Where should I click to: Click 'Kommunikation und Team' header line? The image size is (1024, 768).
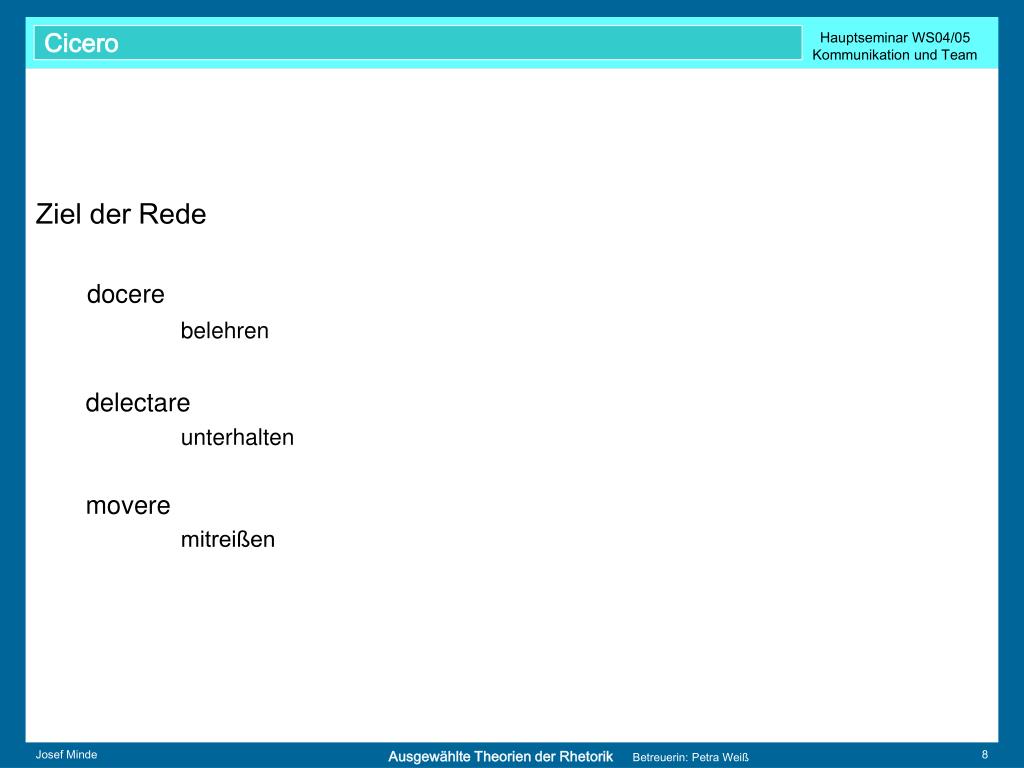894,55
